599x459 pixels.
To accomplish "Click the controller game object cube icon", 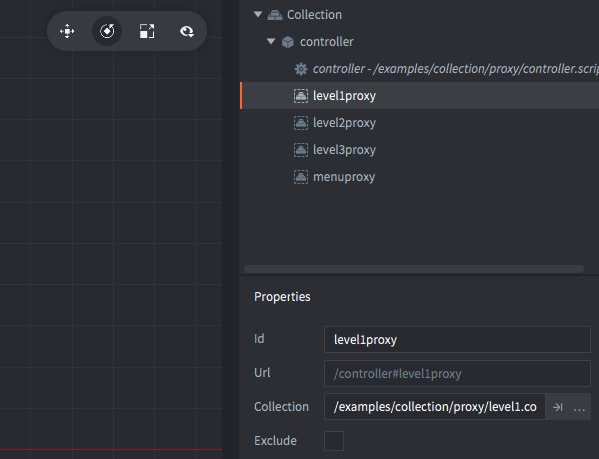I will coord(288,42).
